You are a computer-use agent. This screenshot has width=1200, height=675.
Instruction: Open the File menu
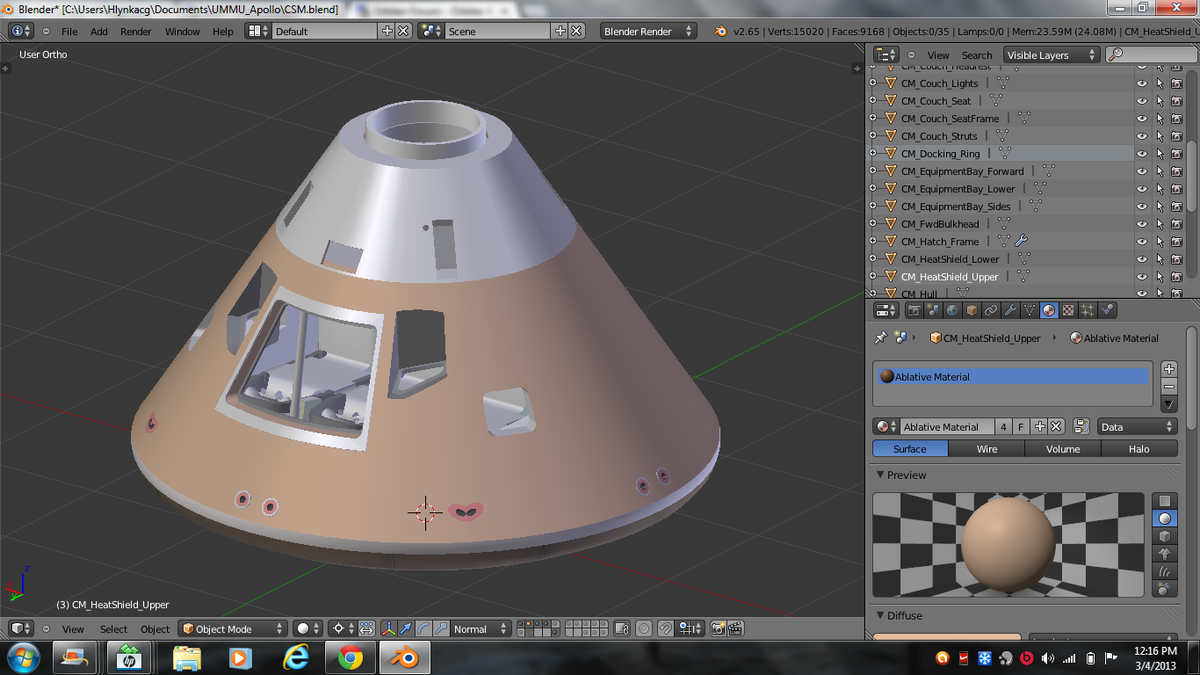[x=69, y=31]
